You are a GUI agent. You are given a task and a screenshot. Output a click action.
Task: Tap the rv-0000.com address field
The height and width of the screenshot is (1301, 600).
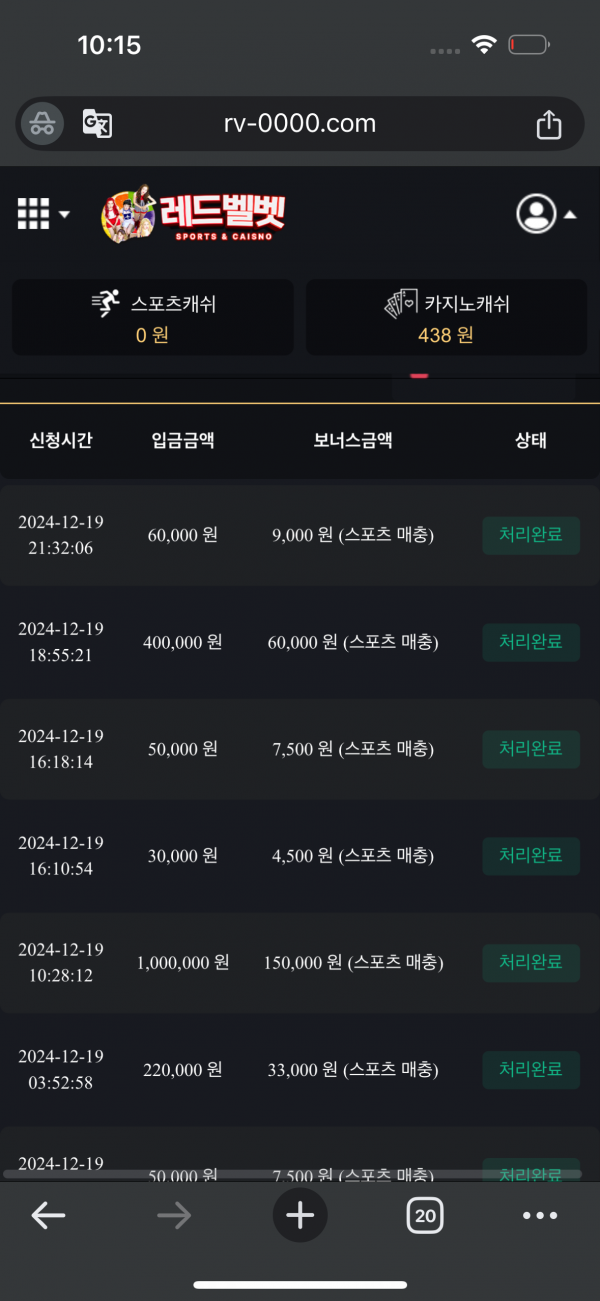300,124
